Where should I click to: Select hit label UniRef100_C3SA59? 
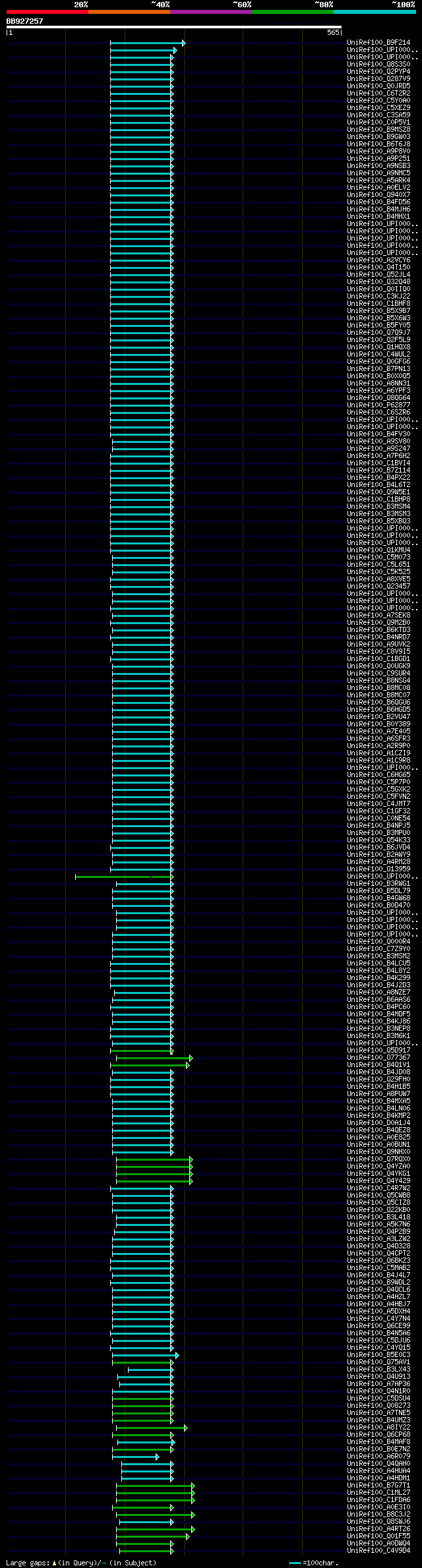[x=378, y=115]
